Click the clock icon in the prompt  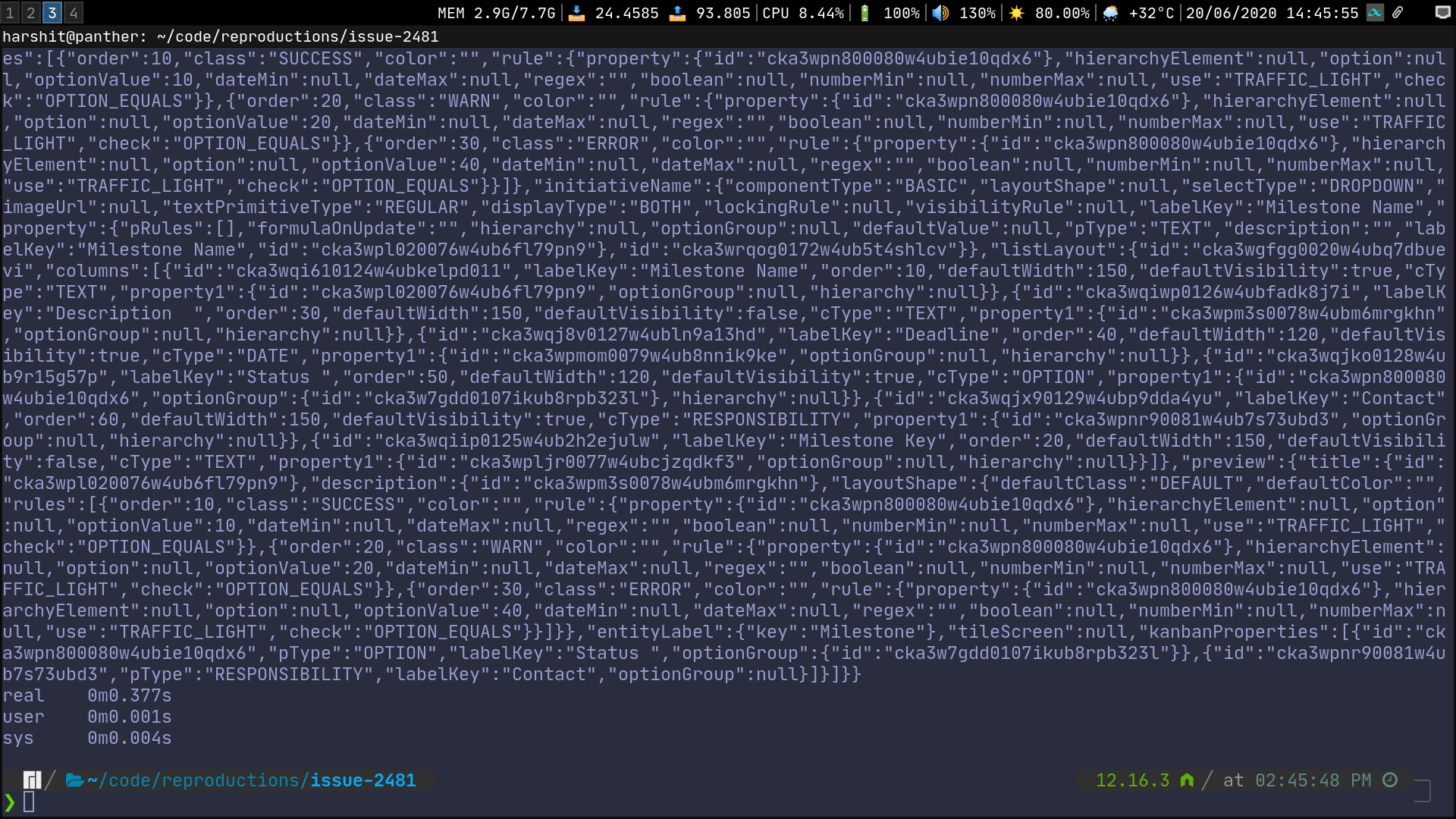click(x=1390, y=780)
